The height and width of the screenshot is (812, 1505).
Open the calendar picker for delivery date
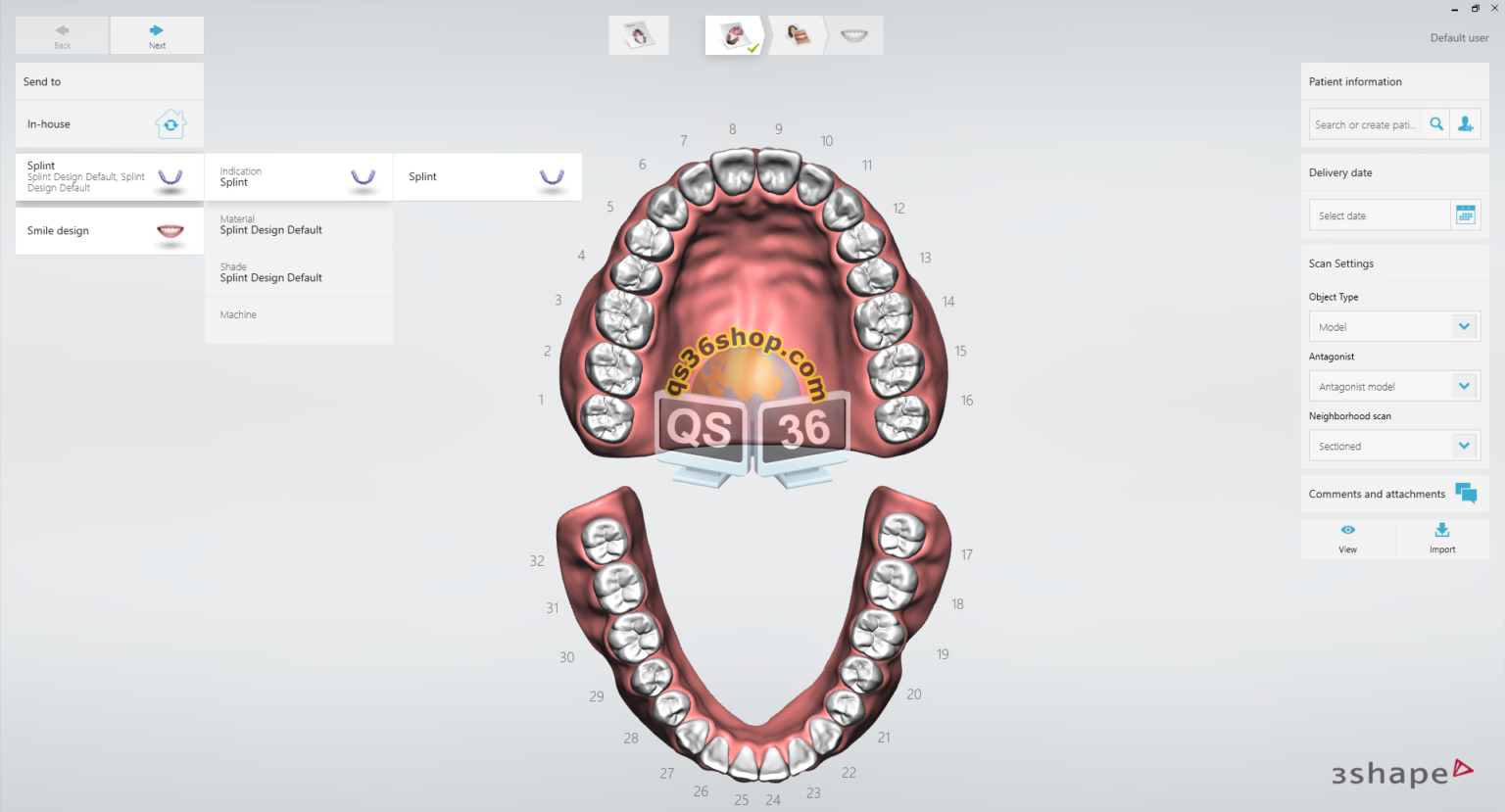(x=1465, y=215)
